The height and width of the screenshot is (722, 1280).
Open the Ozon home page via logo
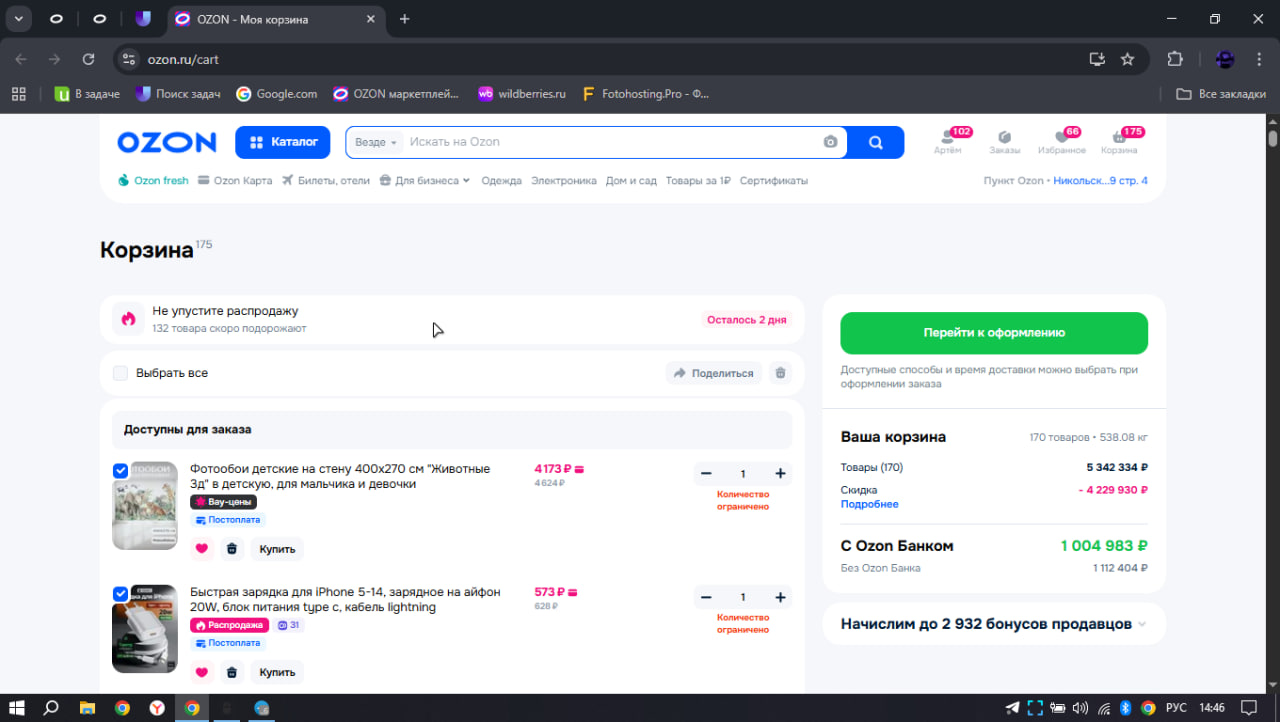coord(166,142)
